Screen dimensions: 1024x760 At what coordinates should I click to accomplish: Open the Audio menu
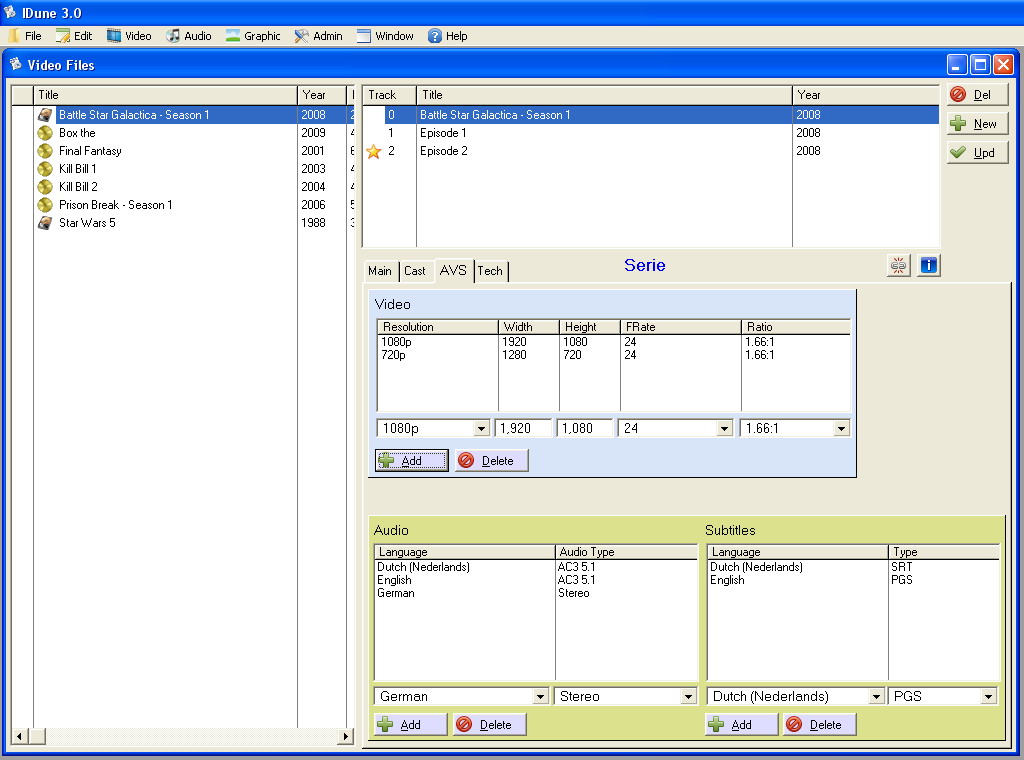189,36
